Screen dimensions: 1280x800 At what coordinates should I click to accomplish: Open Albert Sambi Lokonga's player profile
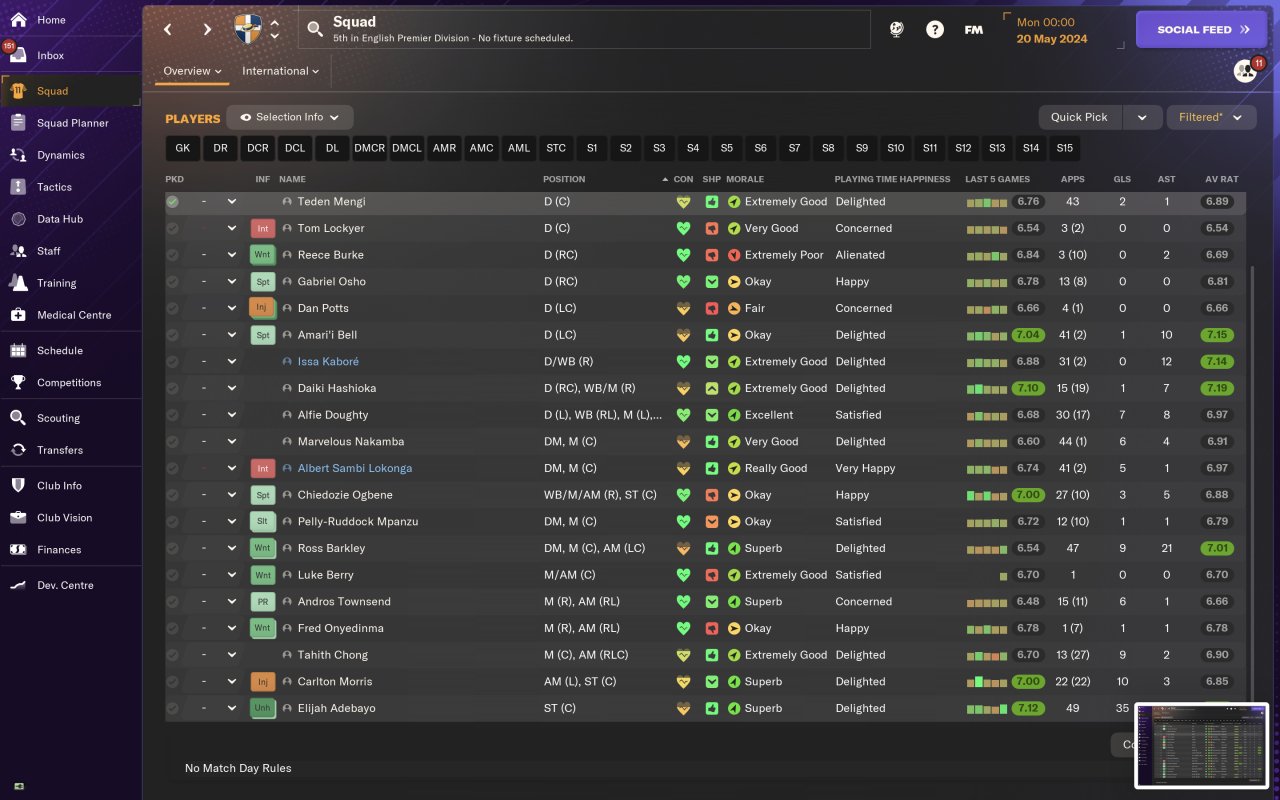(354, 468)
